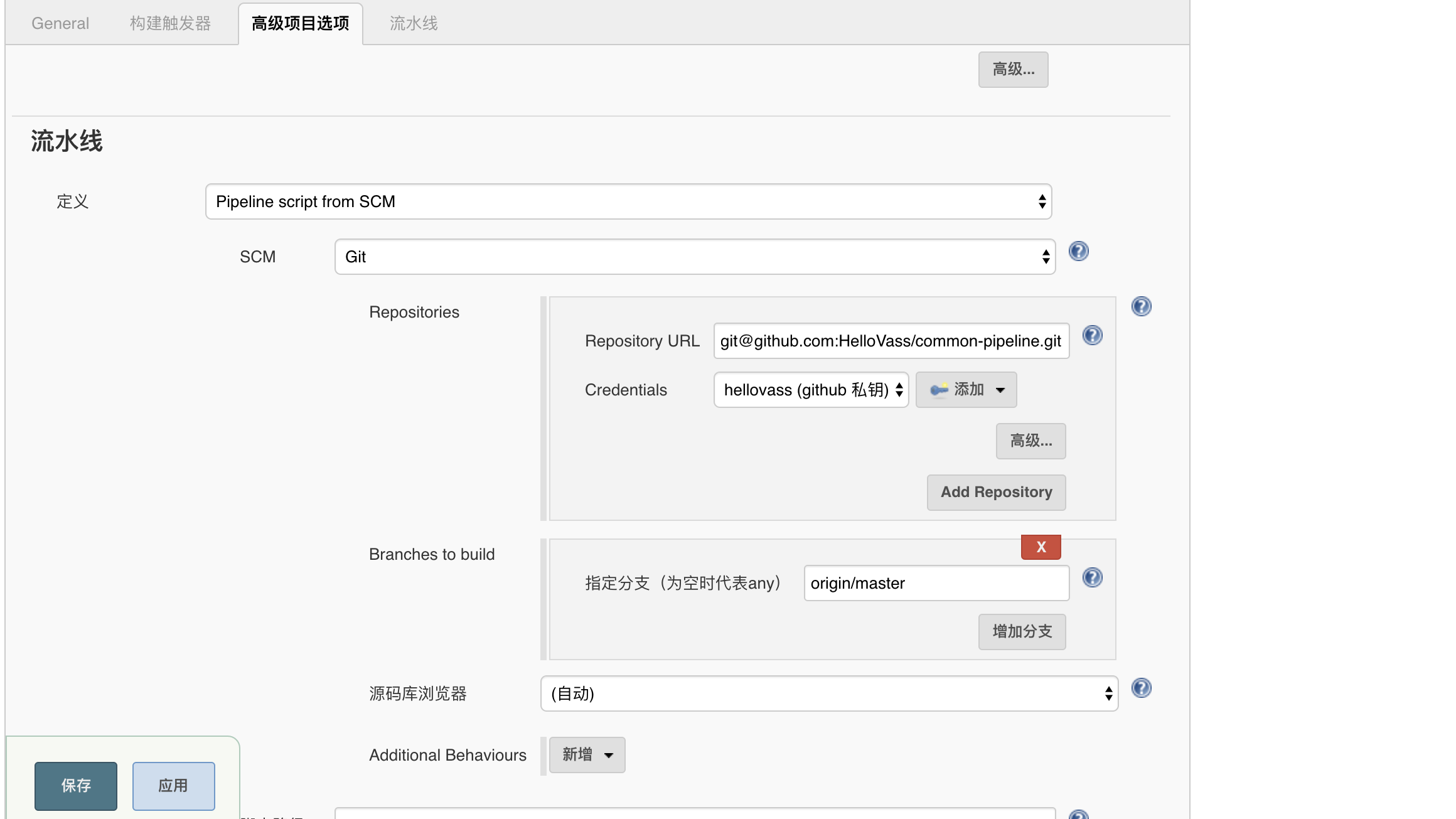This screenshot has height=819, width=1456.
Task: Apply changes with 应用 button
Action: pos(173,786)
